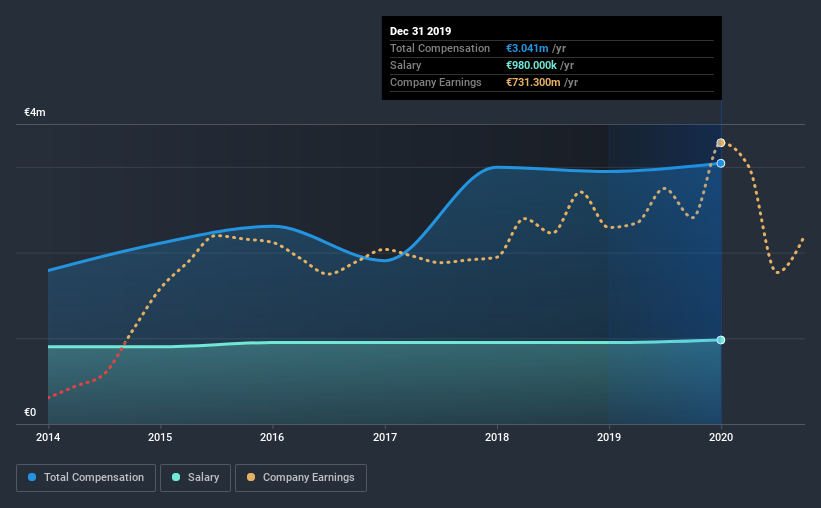Screen dimensions: 821x508
Task: Click the 2014 x-axis label
Action: [x=48, y=437]
